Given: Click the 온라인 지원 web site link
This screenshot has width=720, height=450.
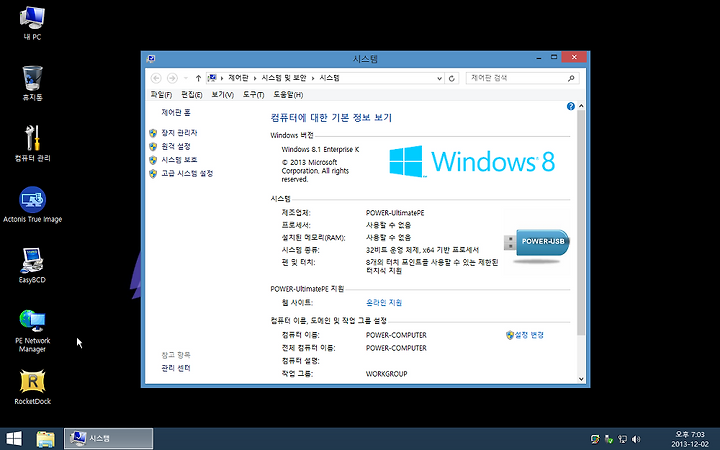Looking at the screenshot, I should click(384, 303).
